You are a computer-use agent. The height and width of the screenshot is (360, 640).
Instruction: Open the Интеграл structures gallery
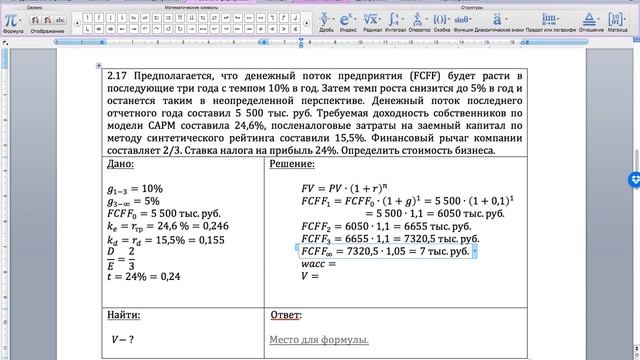(x=395, y=22)
